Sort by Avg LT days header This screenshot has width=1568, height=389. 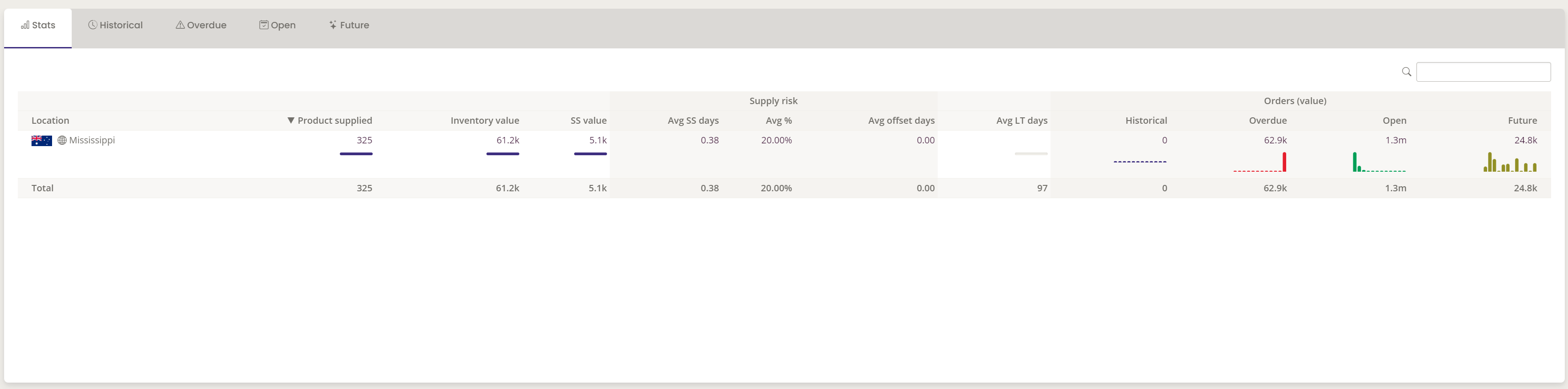click(x=1021, y=121)
